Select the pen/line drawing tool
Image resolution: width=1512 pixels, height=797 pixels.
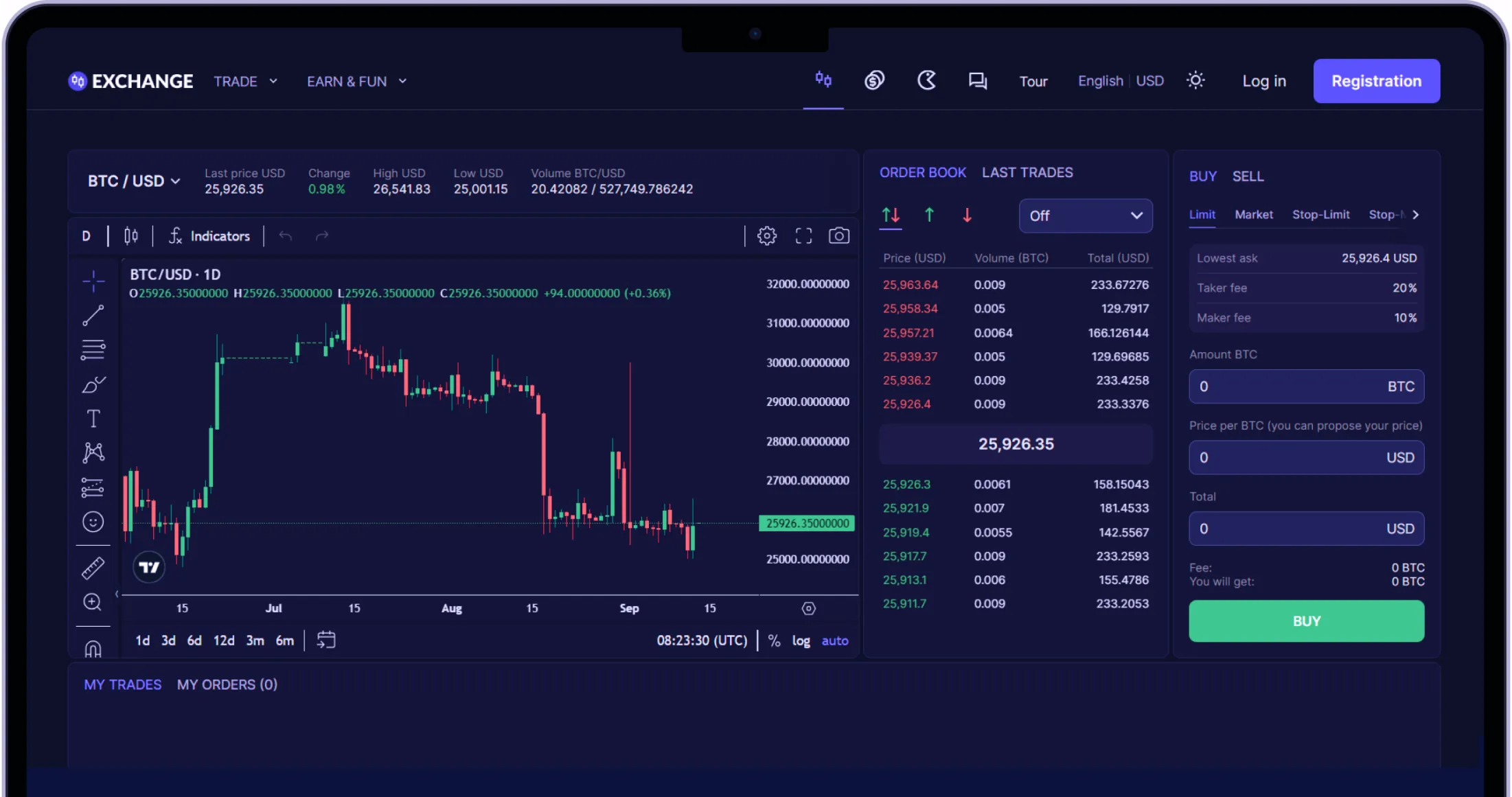click(x=93, y=315)
